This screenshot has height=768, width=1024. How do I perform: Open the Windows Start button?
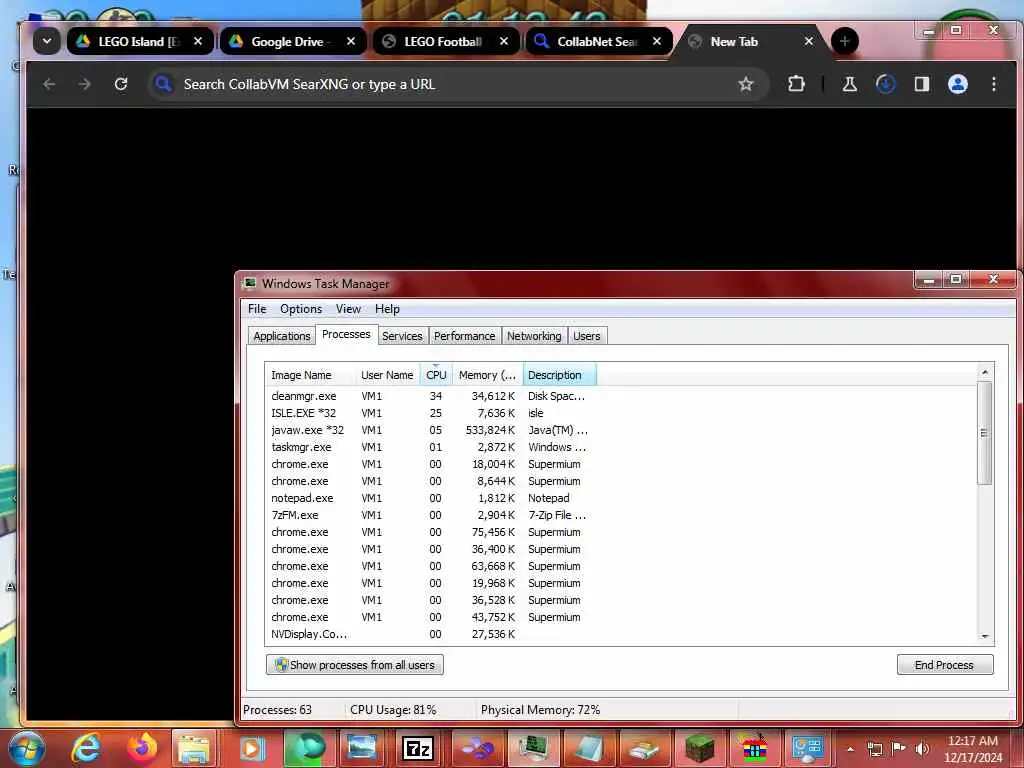(x=25, y=748)
